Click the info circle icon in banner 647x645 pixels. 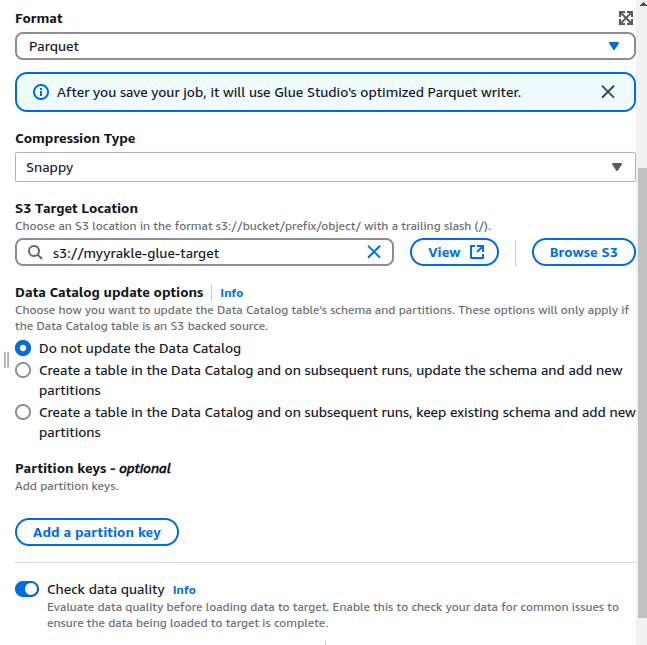[41, 92]
